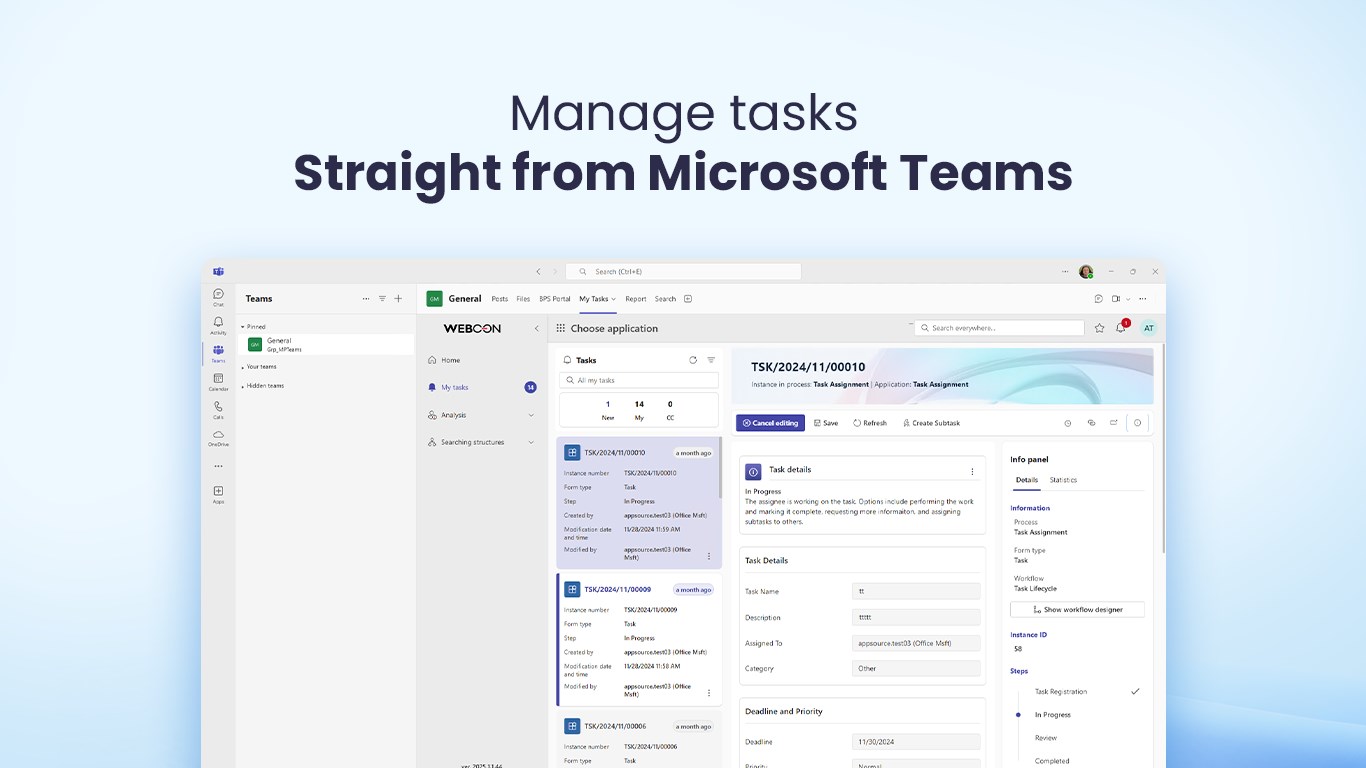Image resolution: width=1366 pixels, height=768 pixels.
Task: Open the share icon in task toolbar
Action: click(x=1113, y=423)
